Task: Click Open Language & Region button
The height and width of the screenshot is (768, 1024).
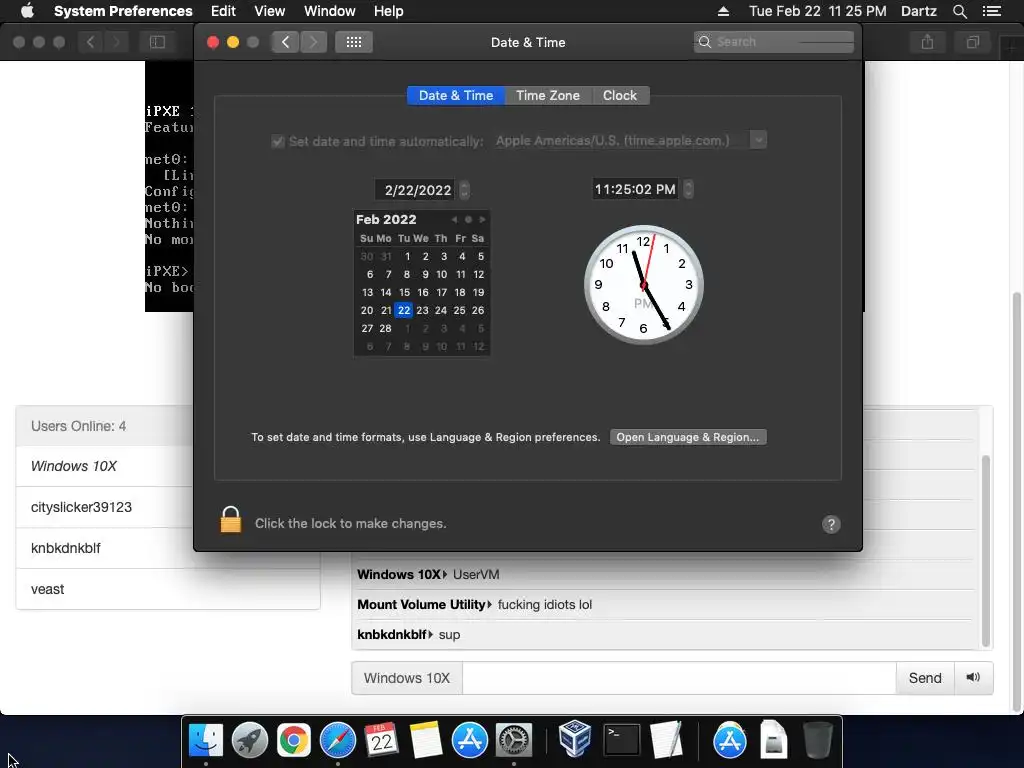Action: pyautogui.click(x=688, y=437)
